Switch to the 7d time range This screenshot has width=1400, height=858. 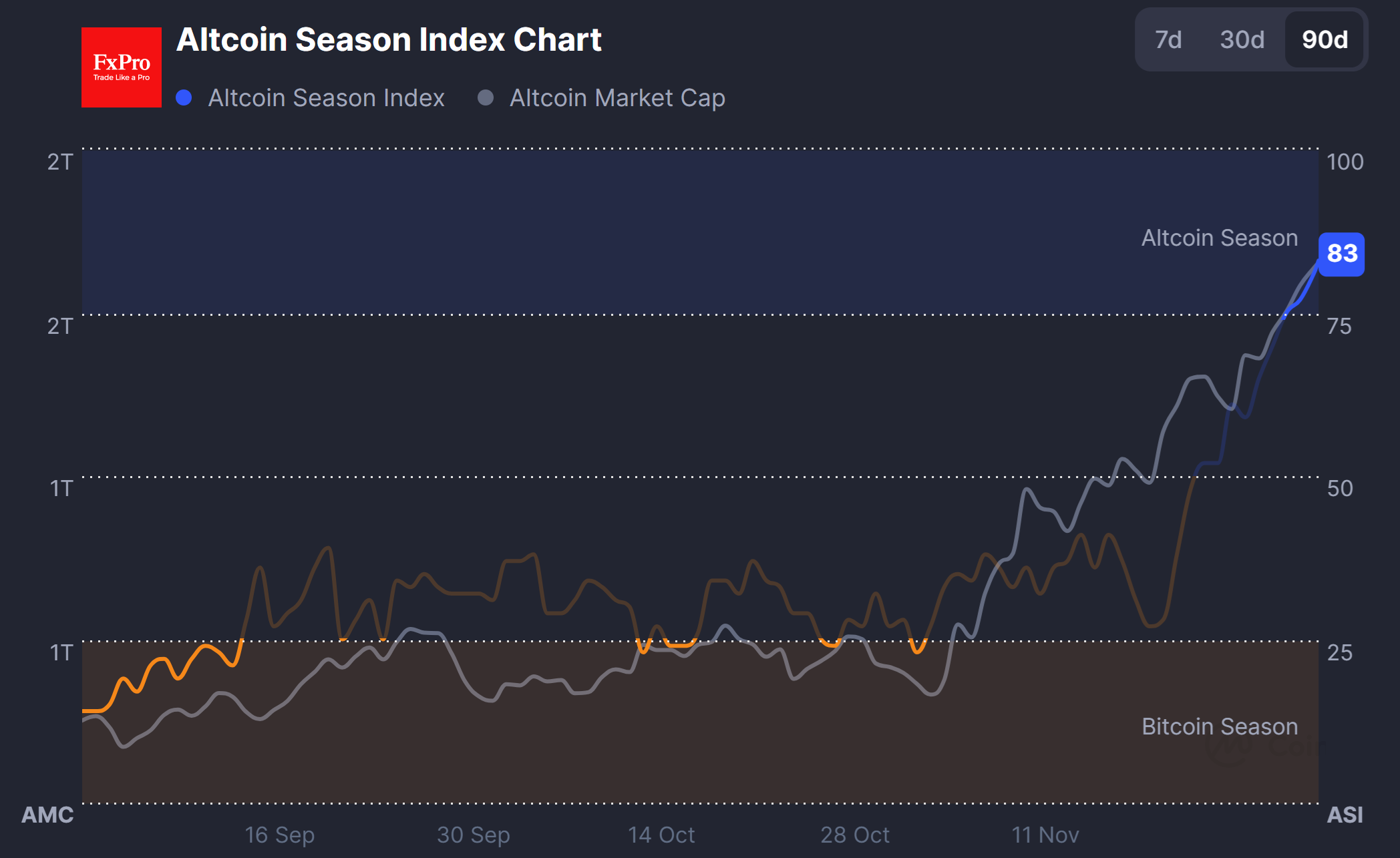pyautogui.click(x=1168, y=40)
